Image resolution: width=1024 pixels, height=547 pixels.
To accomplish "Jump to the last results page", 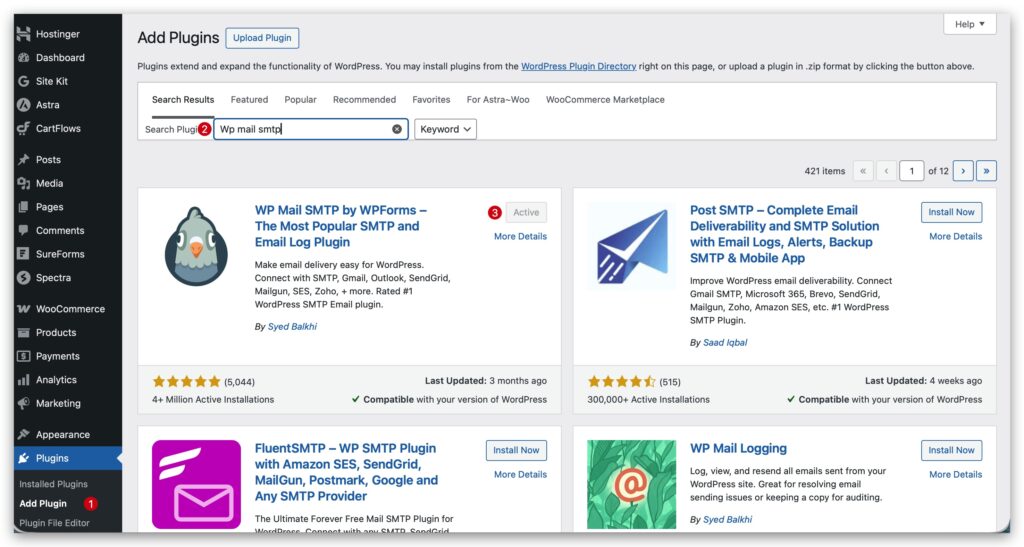I will tap(986, 171).
